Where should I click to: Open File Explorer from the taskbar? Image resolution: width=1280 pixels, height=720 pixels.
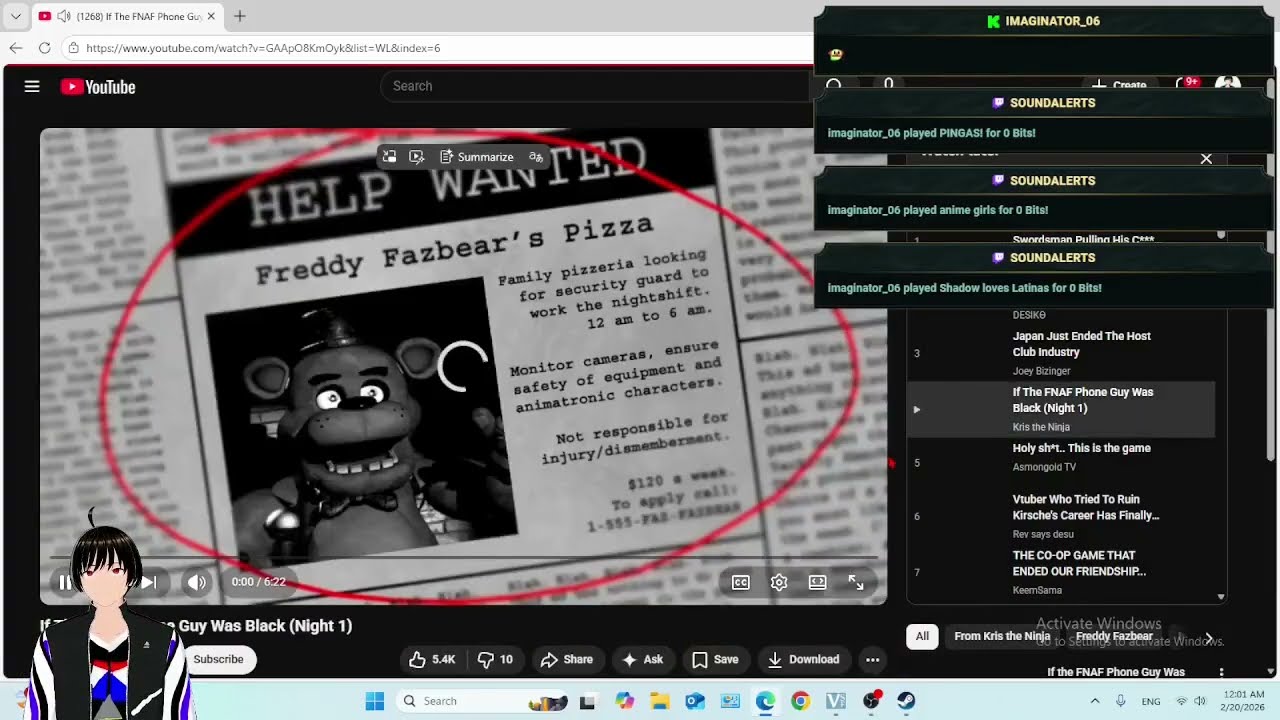coord(660,701)
